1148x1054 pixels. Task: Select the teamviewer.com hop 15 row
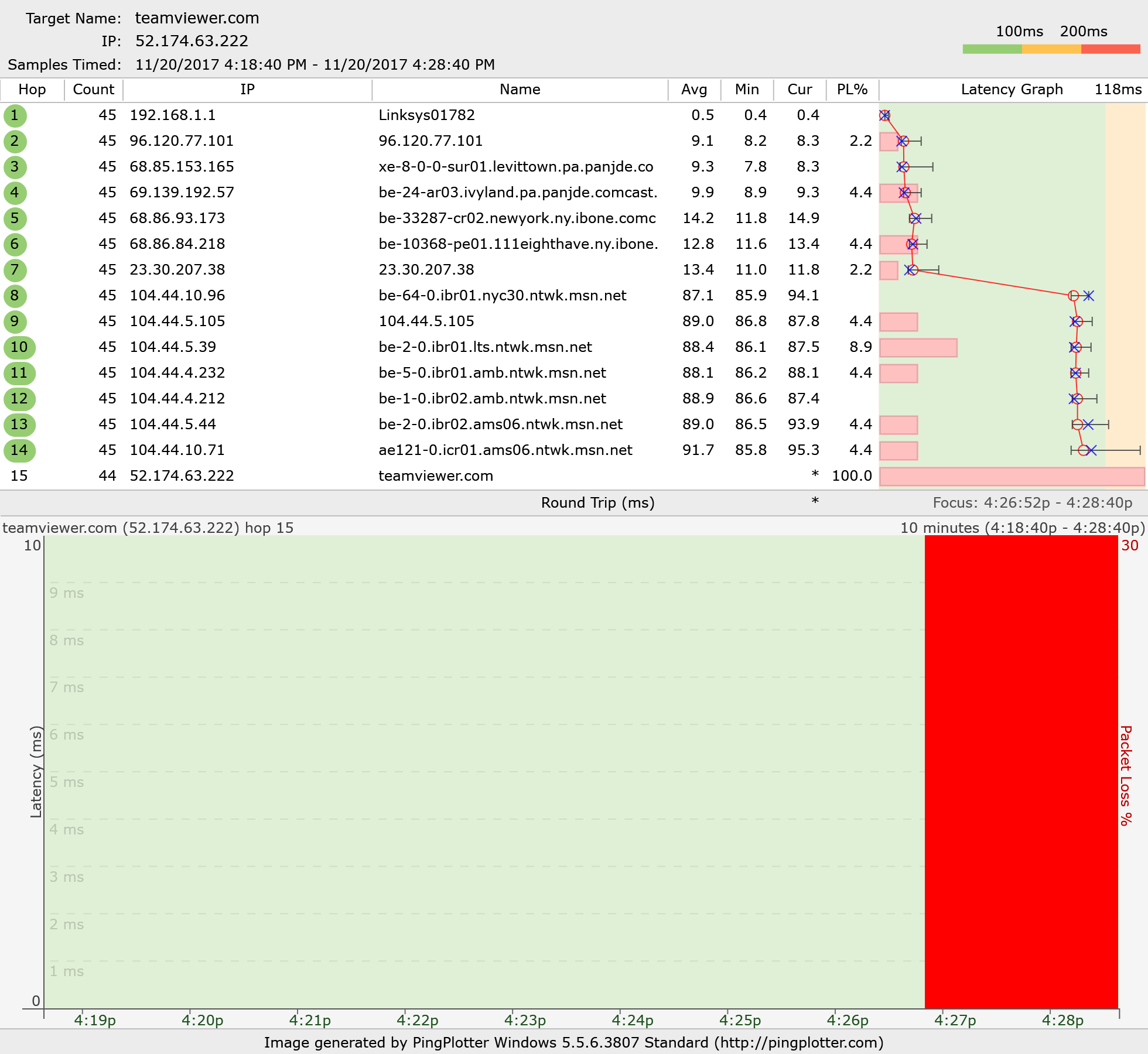click(435, 476)
